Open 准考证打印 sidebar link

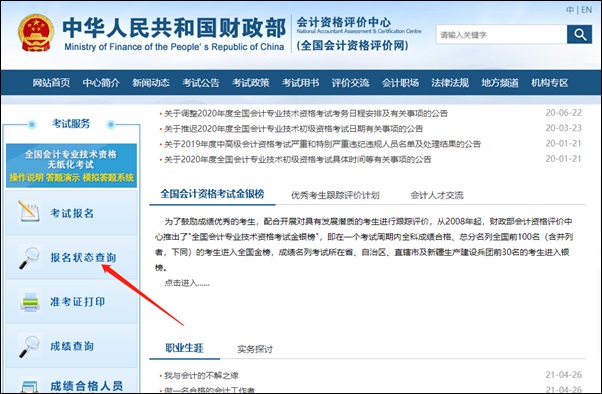click(x=78, y=302)
